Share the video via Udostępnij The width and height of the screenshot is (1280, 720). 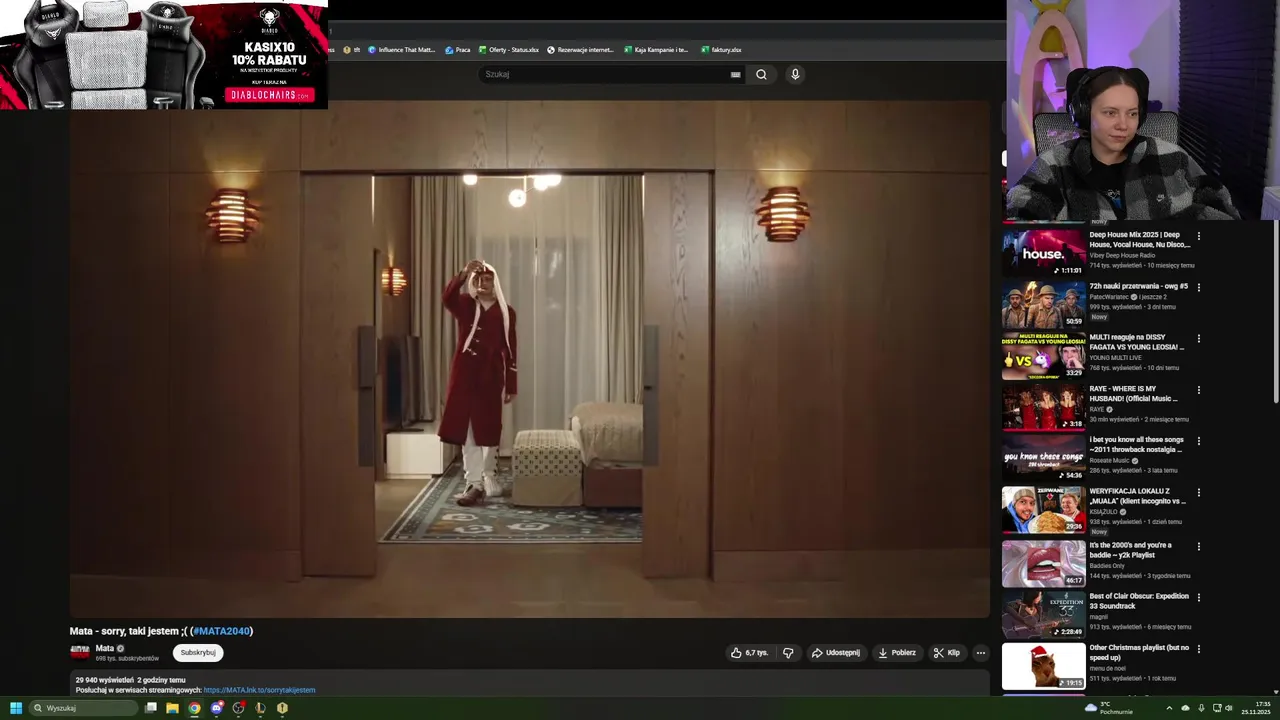click(x=835, y=653)
